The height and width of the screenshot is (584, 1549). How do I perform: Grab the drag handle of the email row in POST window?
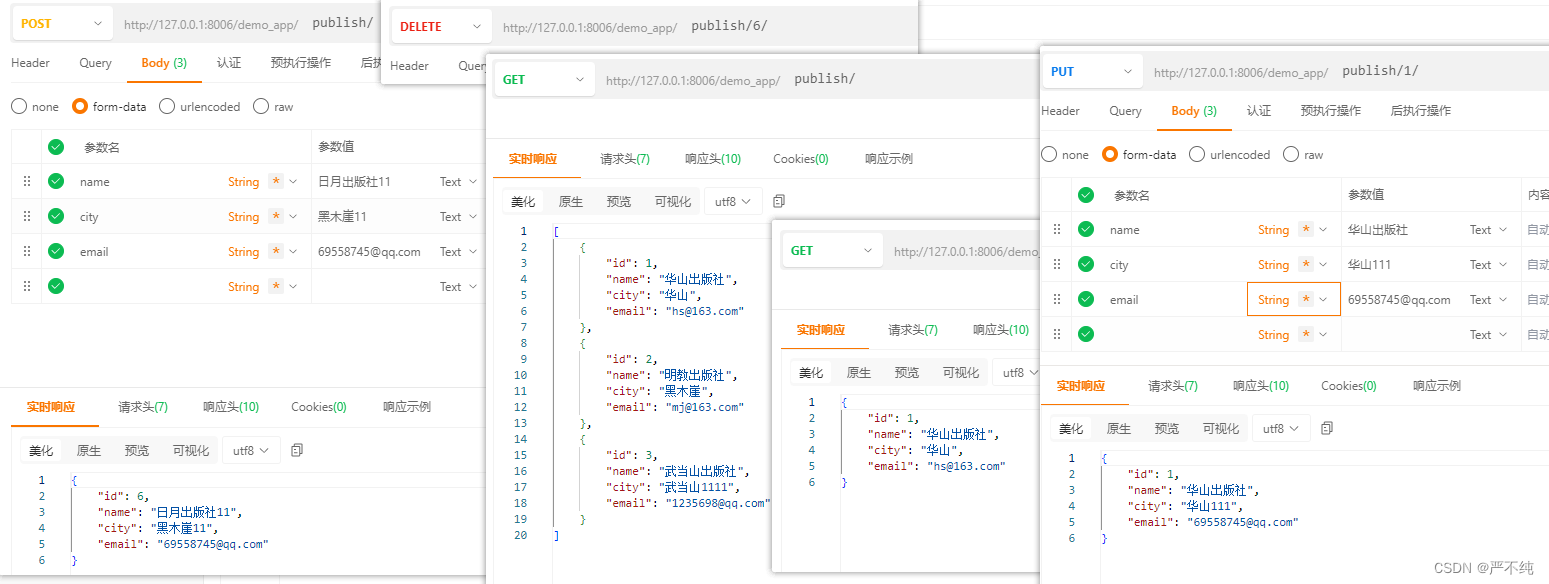tap(27, 252)
